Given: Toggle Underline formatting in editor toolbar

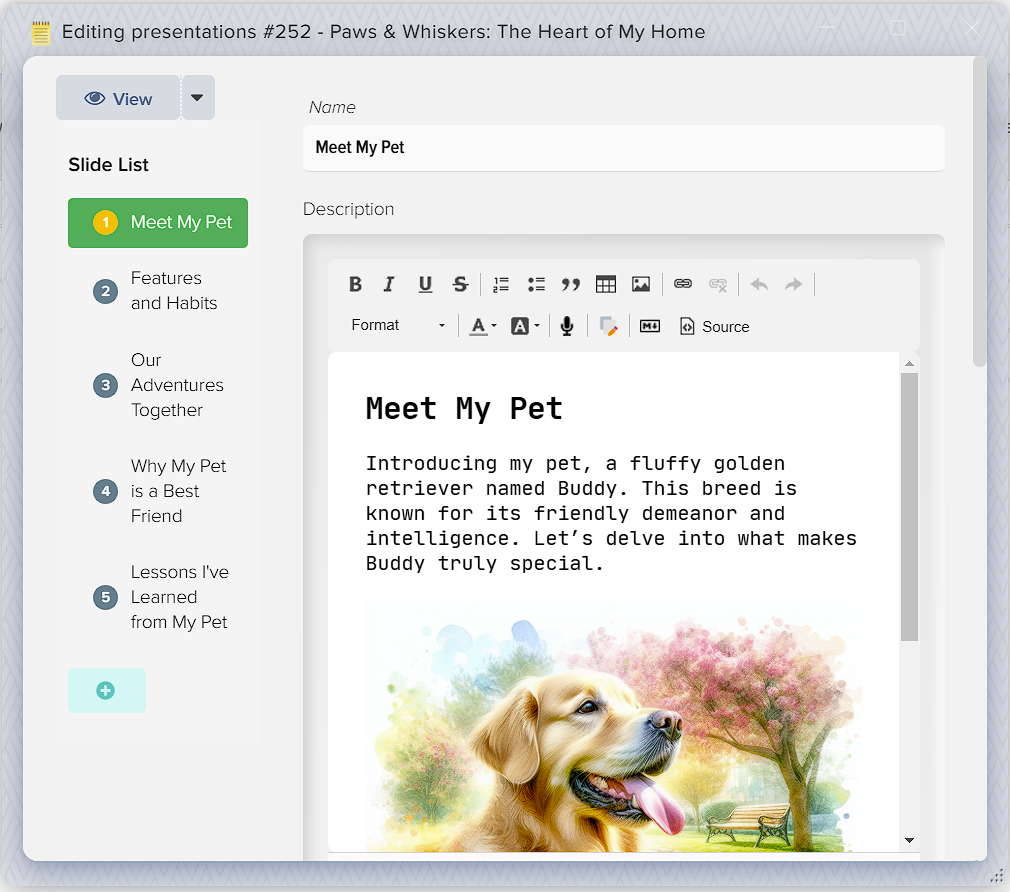Looking at the screenshot, I should pyautogui.click(x=425, y=284).
